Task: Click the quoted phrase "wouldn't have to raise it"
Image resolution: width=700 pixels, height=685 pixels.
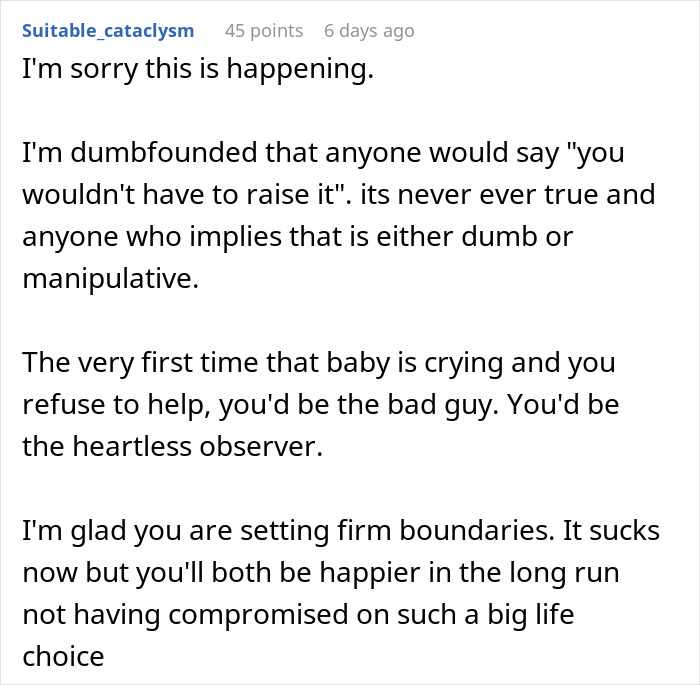Action: (x=179, y=194)
